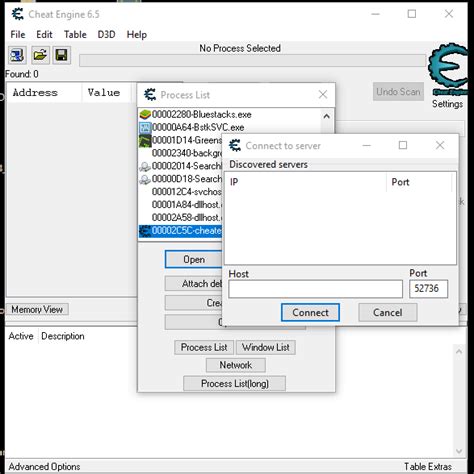Image resolution: width=474 pixels, height=474 pixels.
Task: Open the Table menu
Action: click(75, 34)
